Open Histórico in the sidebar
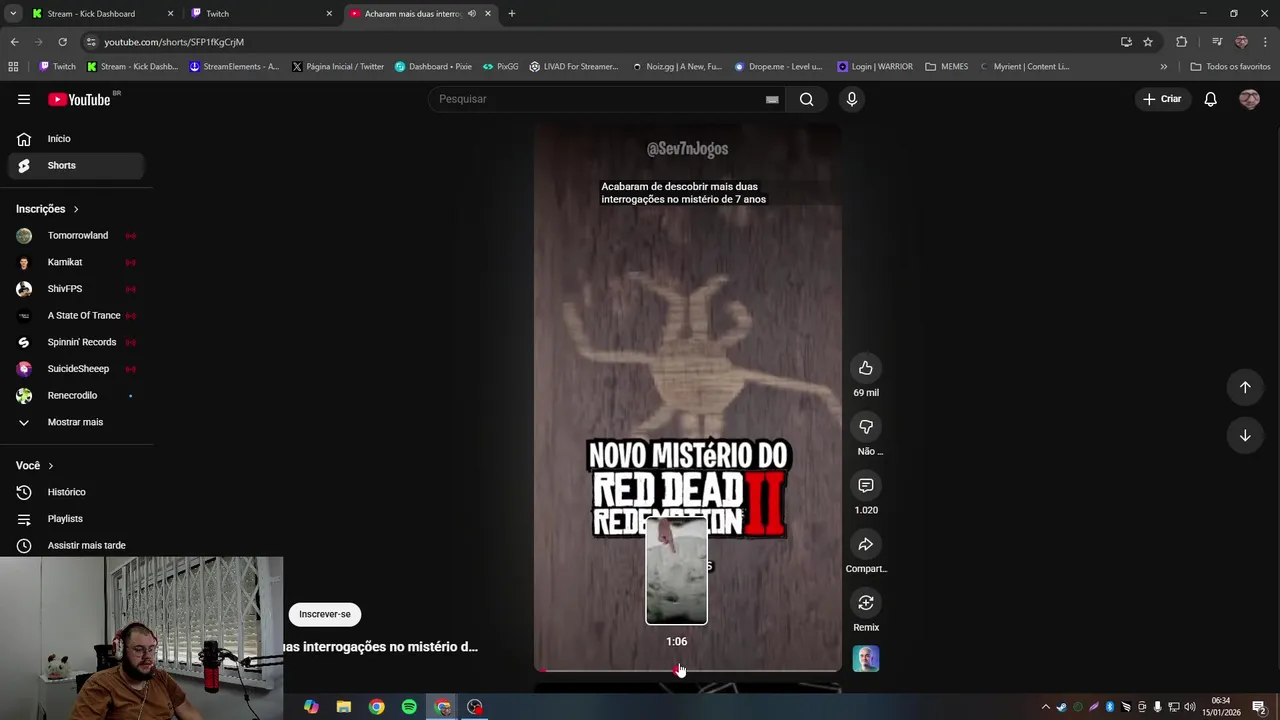Screen dimensions: 1280x720 tap(75, 492)
